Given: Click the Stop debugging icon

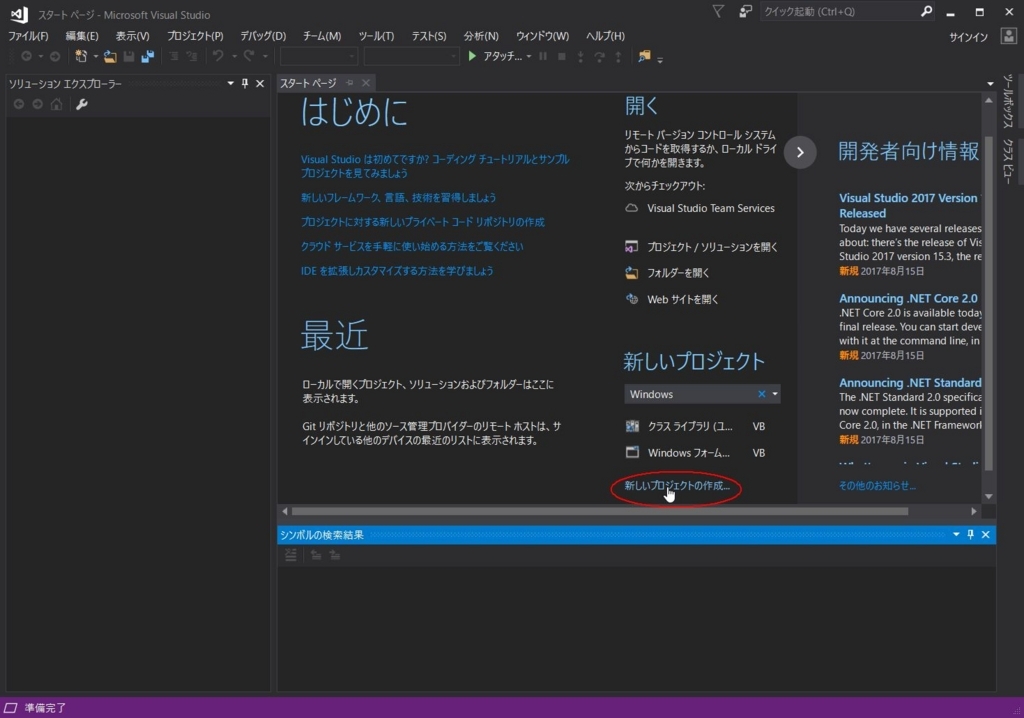Looking at the screenshot, I should 562,56.
